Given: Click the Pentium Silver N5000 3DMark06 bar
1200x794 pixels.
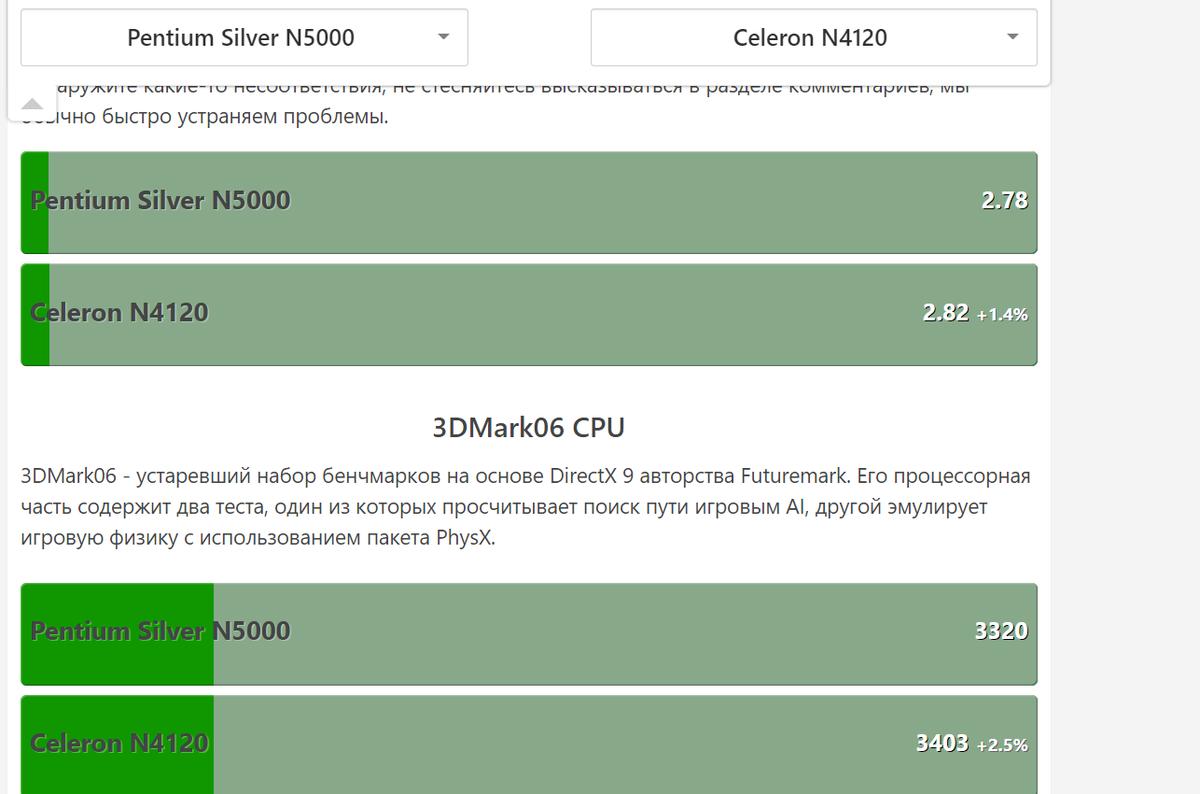Looking at the screenshot, I should point(529,633).
